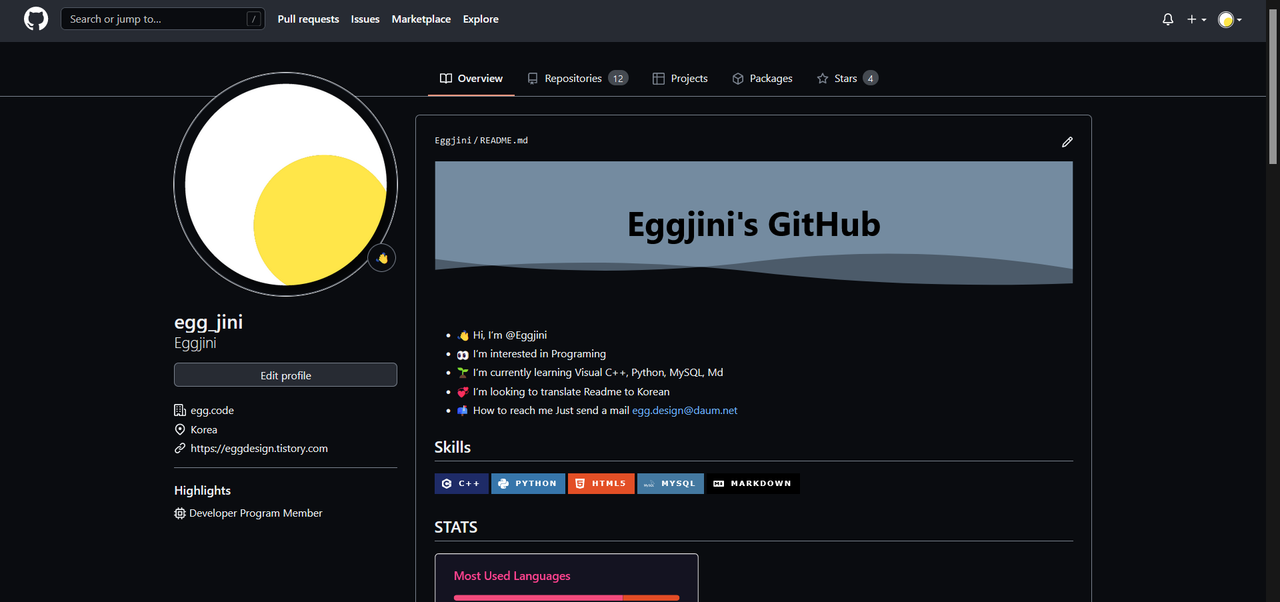The width and height of the screenshot is (1280, 602).
Task: Open the plus create-new menu
Action: (1197, 19)
